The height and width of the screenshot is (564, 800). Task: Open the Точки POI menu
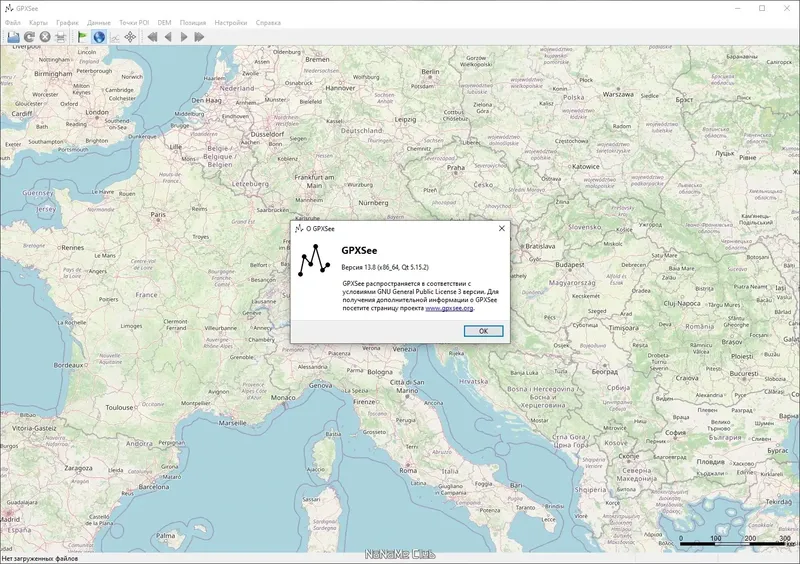134,22
